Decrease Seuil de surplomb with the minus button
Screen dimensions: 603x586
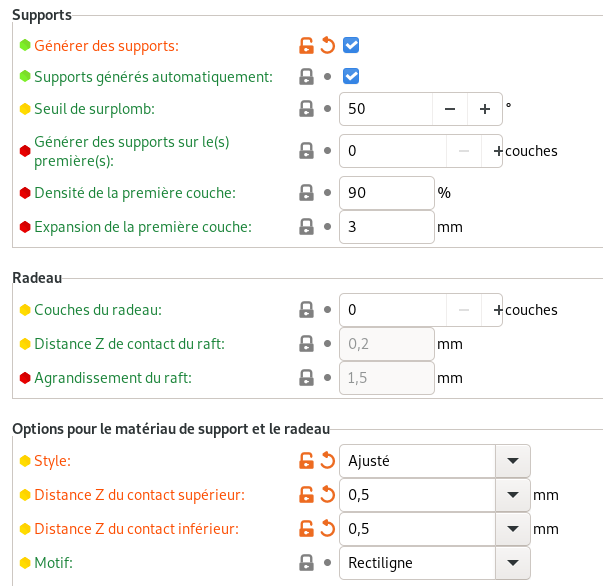coord(450,109)
